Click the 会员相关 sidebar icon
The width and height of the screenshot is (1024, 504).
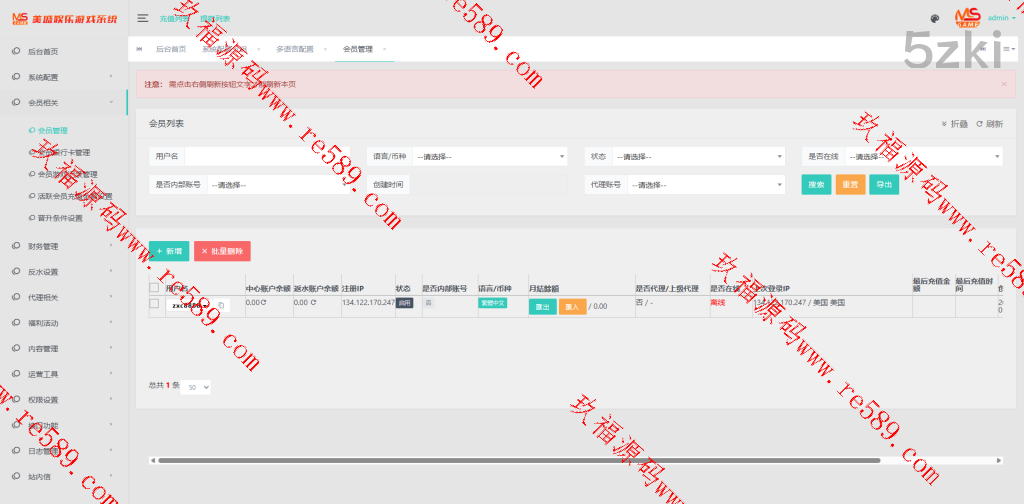[x=16, y=102]
